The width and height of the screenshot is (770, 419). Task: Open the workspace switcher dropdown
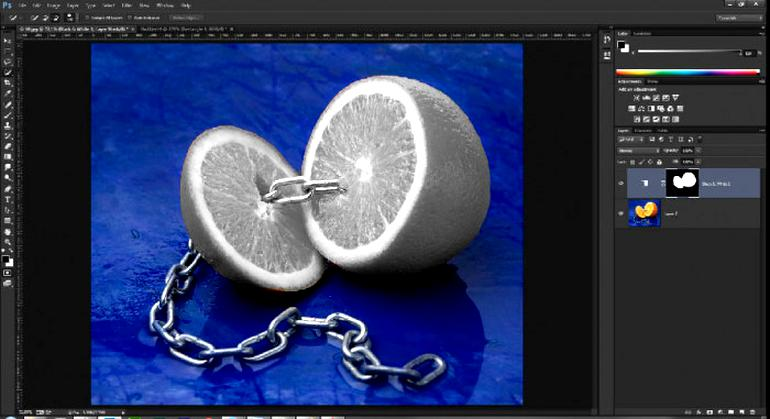(x=739, y=18)
